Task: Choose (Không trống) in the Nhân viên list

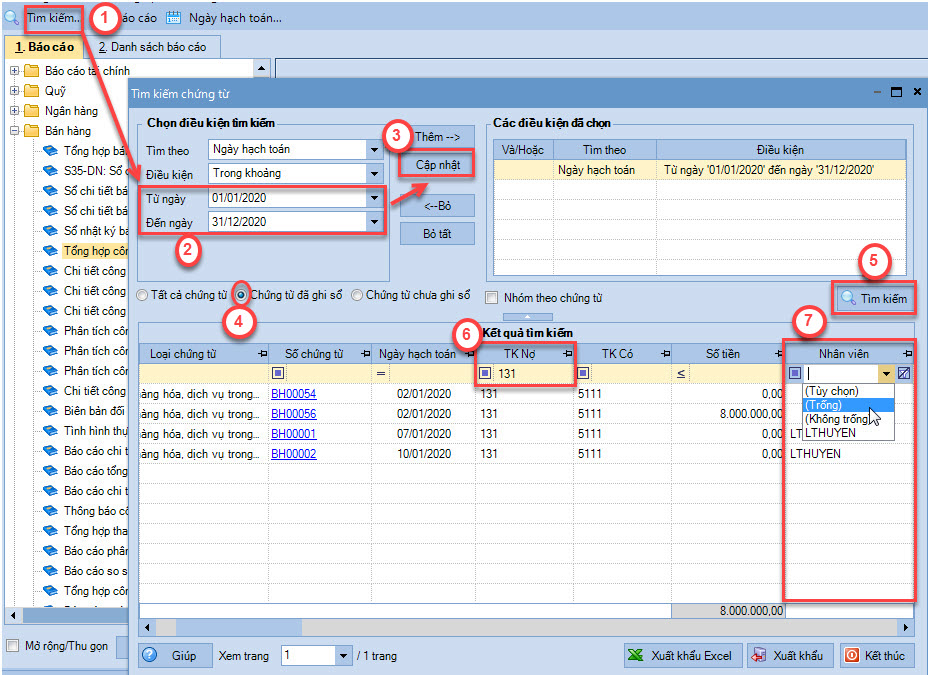Action: click(848, 419)
